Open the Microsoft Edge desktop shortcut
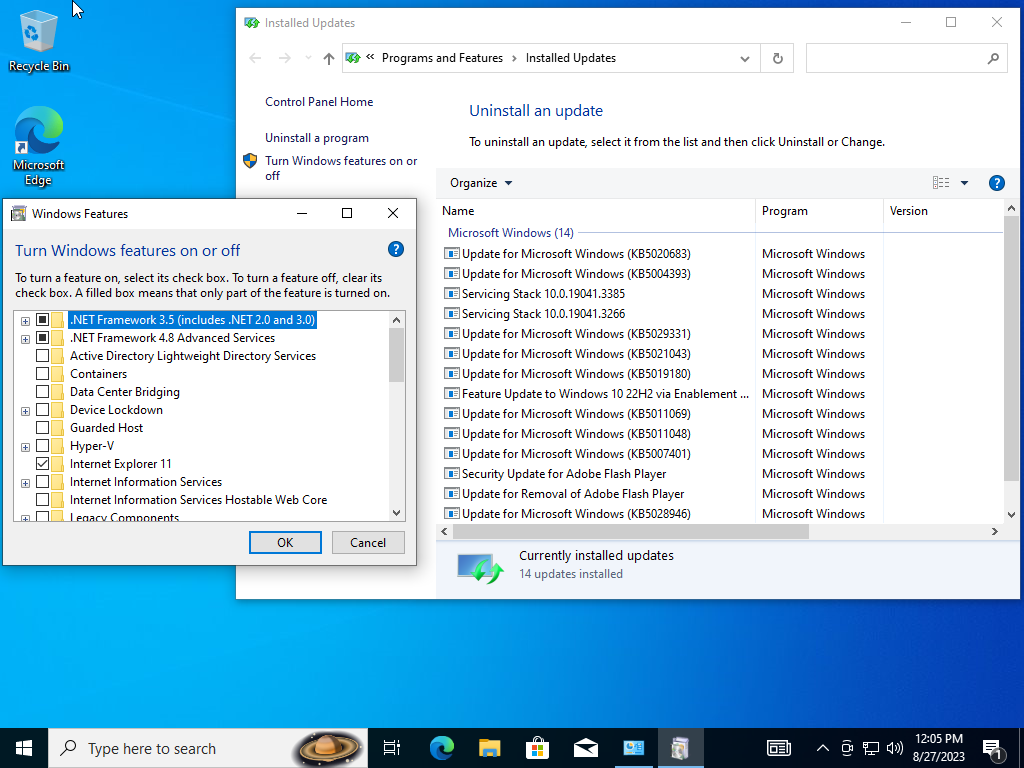The width and height of the screenshot is (1024, 768). click(39, 146)
